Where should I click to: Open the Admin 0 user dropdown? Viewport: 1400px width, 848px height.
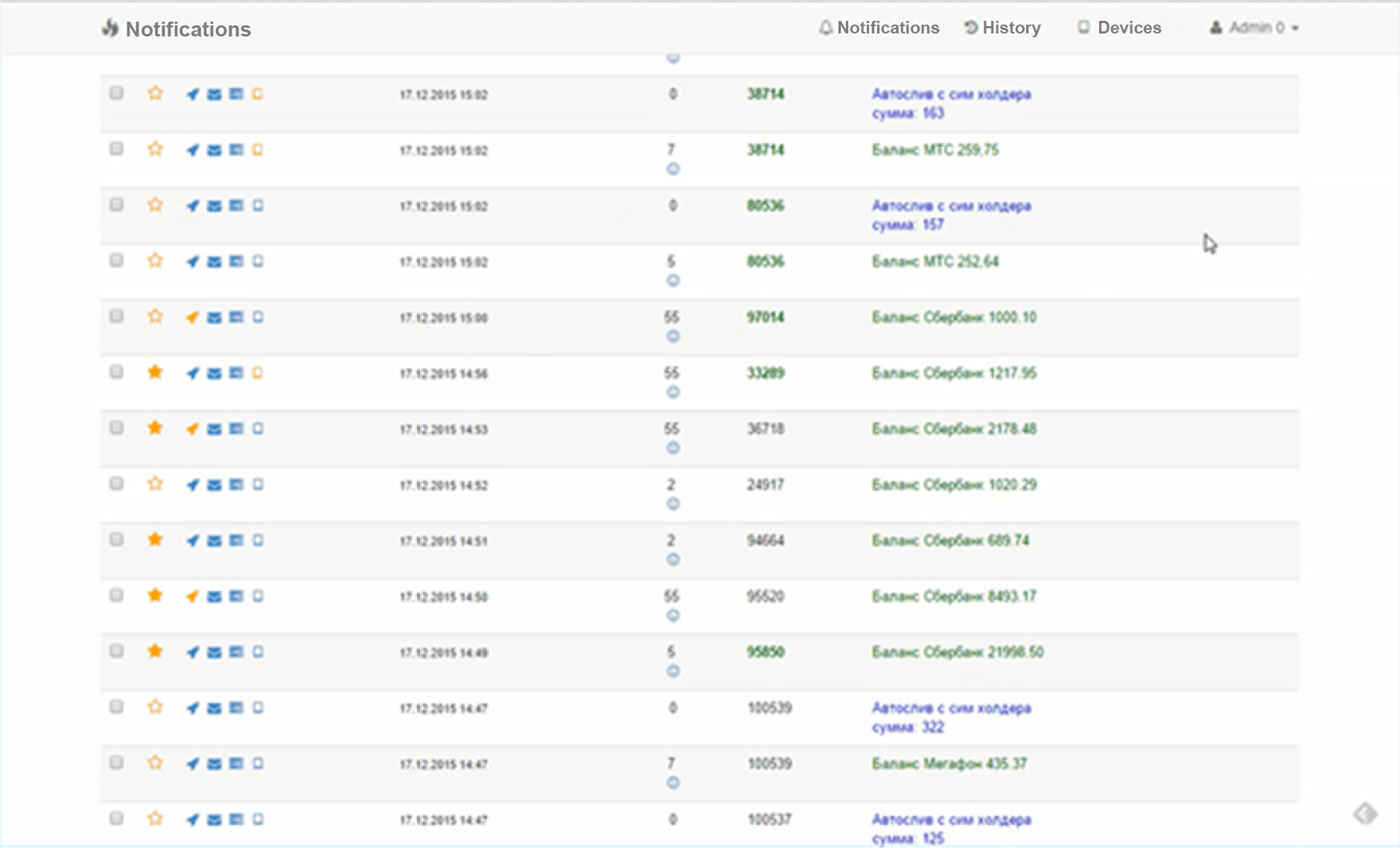(x=1255, y=28)
